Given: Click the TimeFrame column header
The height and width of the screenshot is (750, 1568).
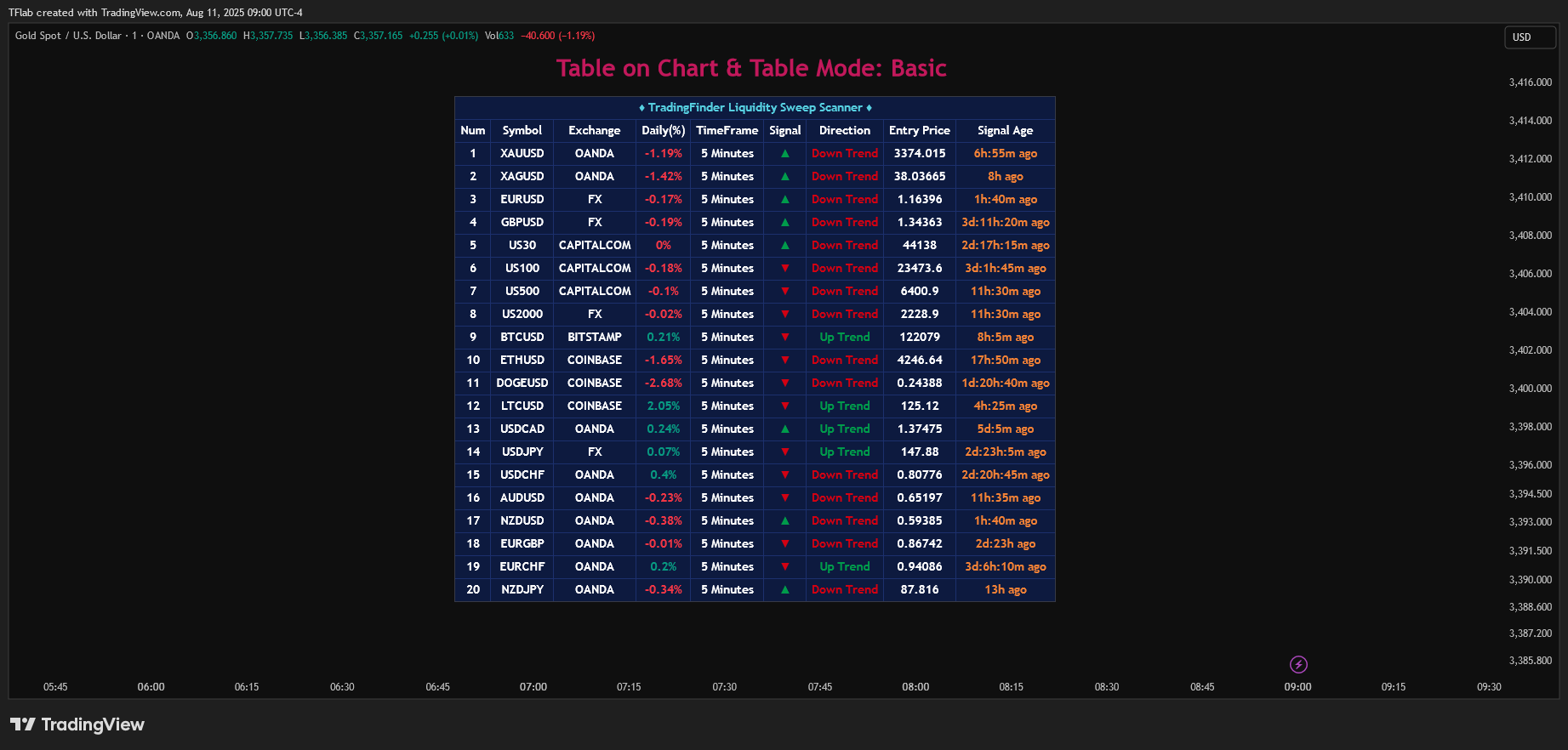Looking at the screenshot, I should (727, 131).
